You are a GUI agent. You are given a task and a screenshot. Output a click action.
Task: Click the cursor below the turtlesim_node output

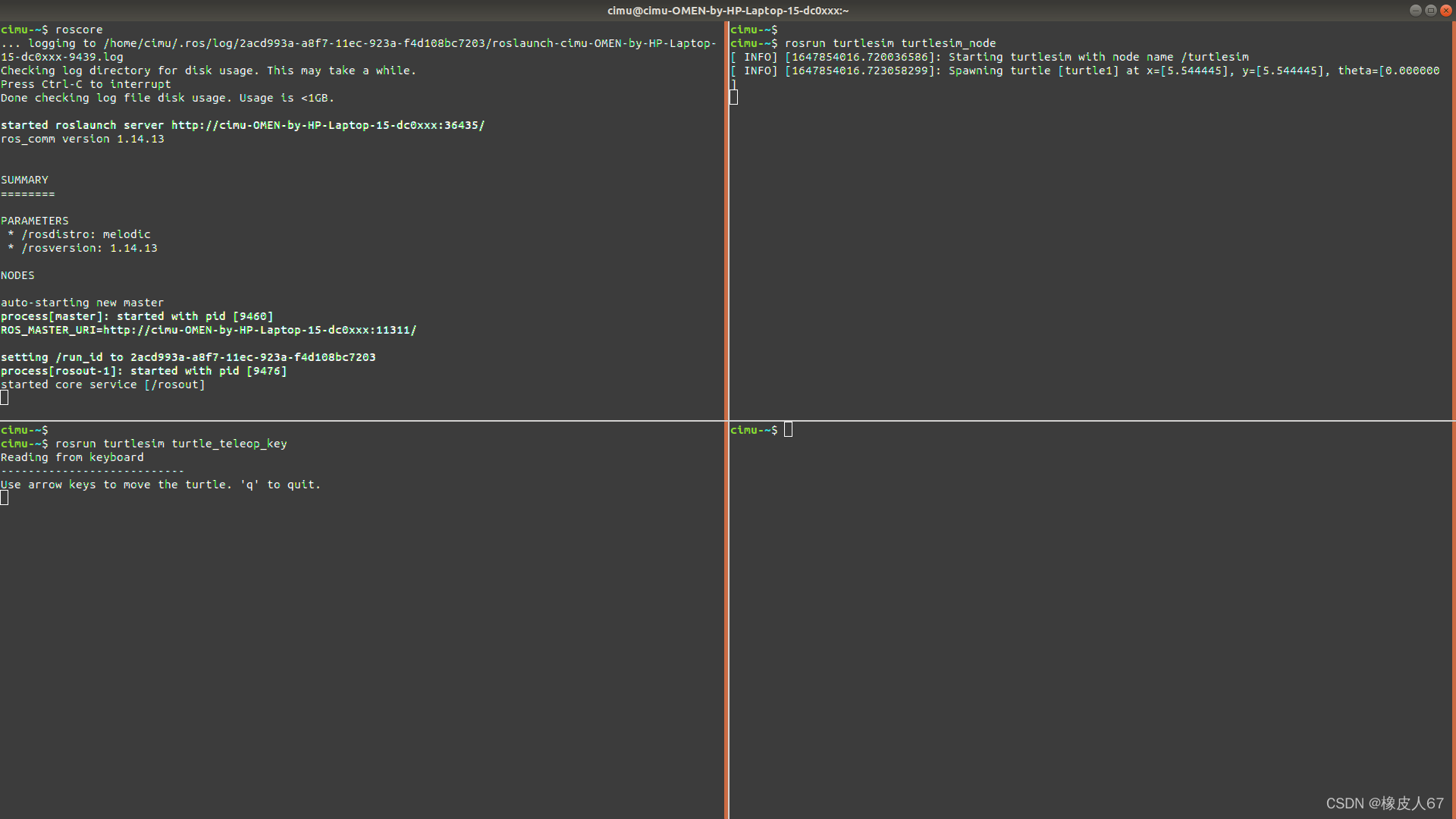pos(733,97)
